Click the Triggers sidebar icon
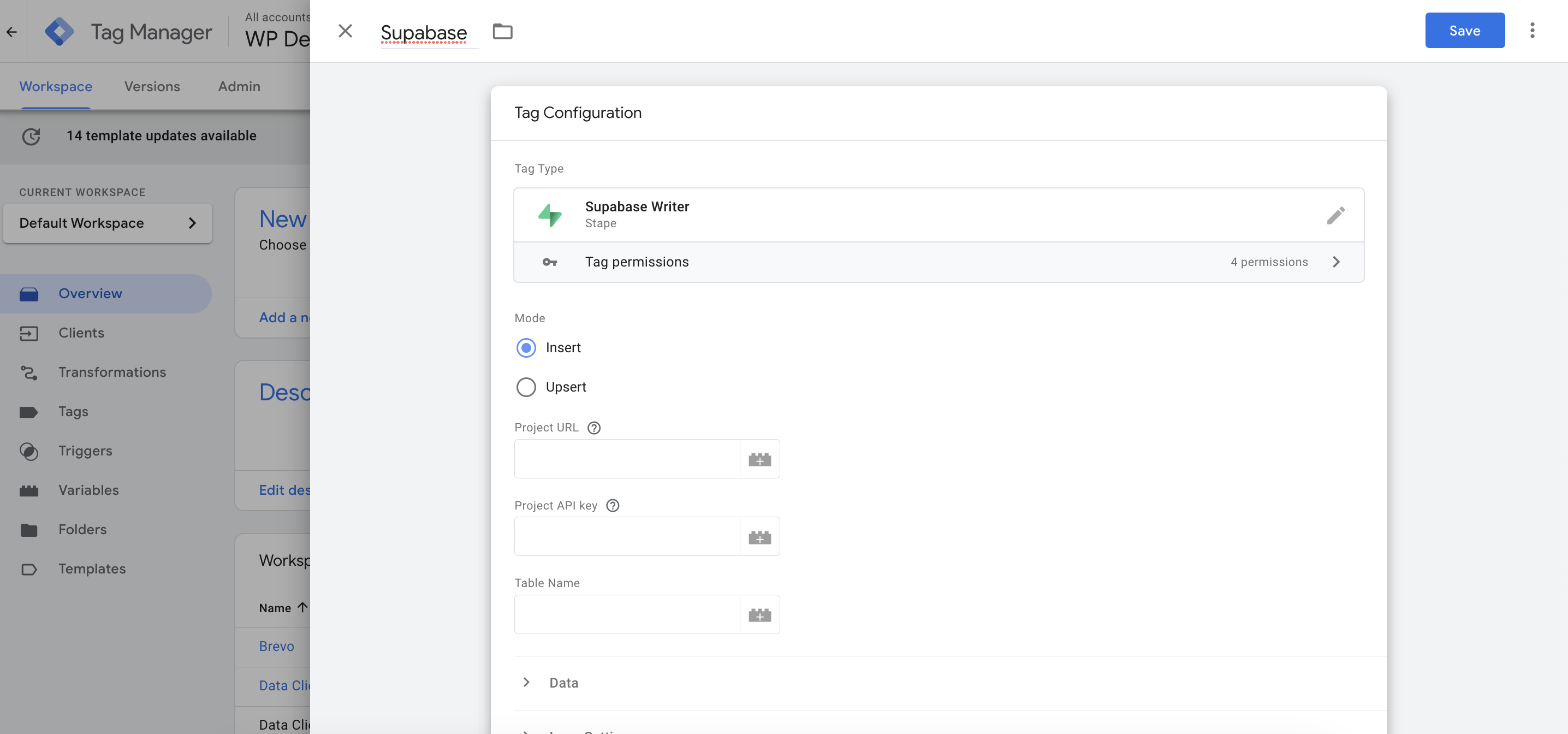The image size is (1568, 734). [x=28, y=451]
